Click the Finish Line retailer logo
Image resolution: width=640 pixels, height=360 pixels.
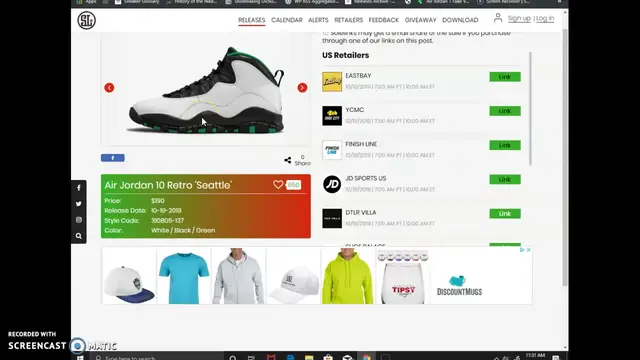[332, 150]
